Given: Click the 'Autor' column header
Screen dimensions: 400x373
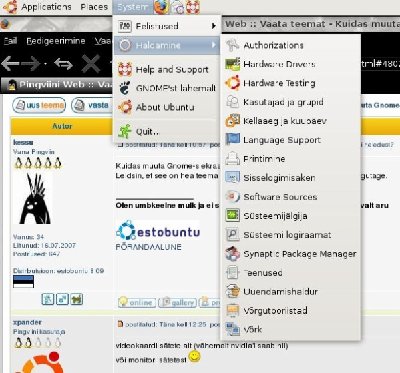Looking at the screenshot, I should point(62,126).
